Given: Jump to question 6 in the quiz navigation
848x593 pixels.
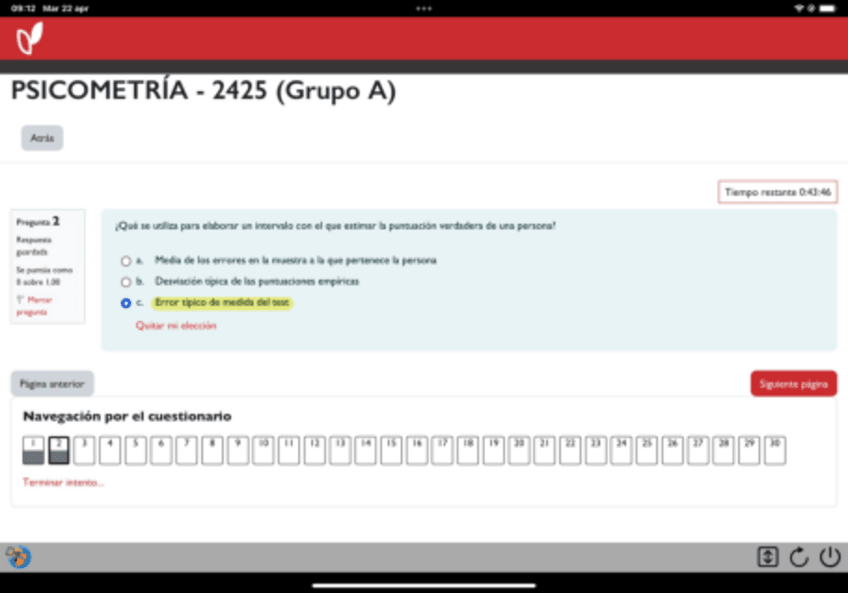Looking at the screenshot, I should click(x=161, y=450).
